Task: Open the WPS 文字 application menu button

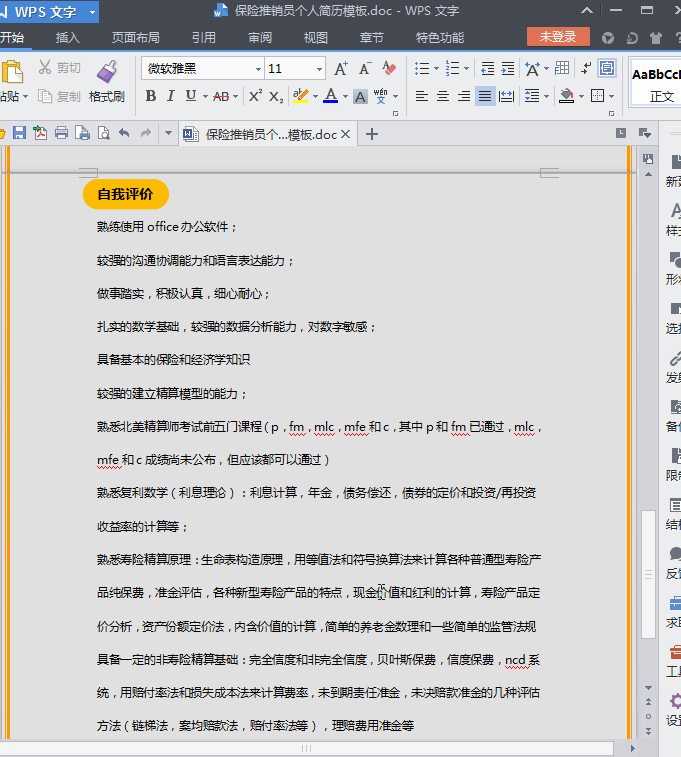Action: [49, 12]
